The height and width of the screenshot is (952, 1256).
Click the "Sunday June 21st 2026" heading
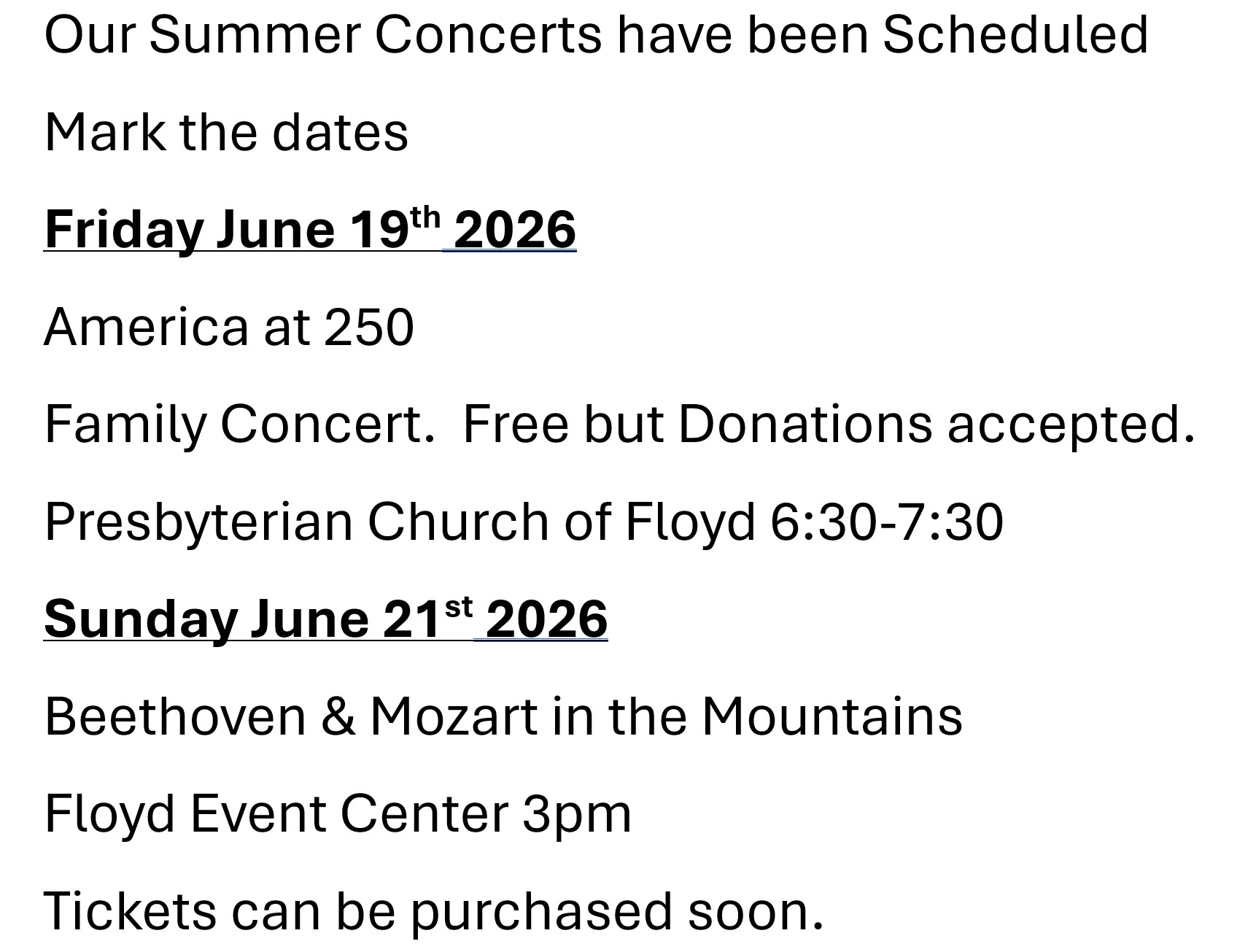pos(325,619)
